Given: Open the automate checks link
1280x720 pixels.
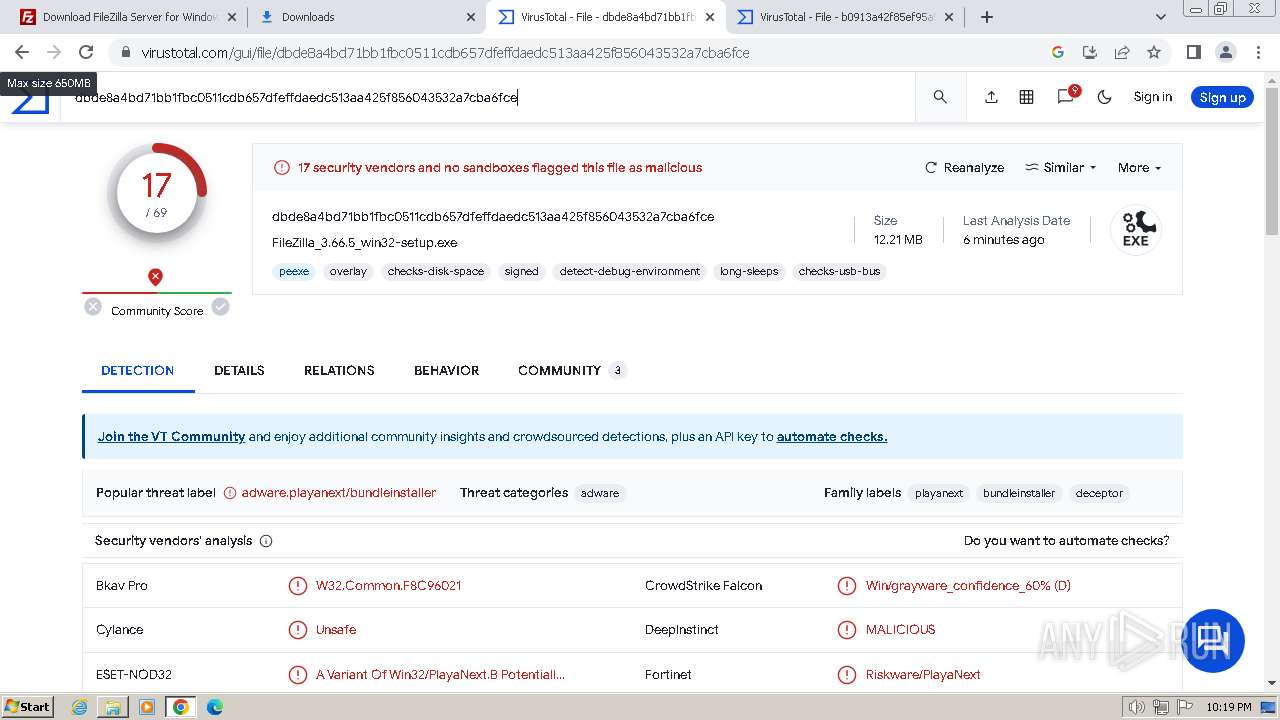Looking at the screenshot, I should click(x=832, y=437).
